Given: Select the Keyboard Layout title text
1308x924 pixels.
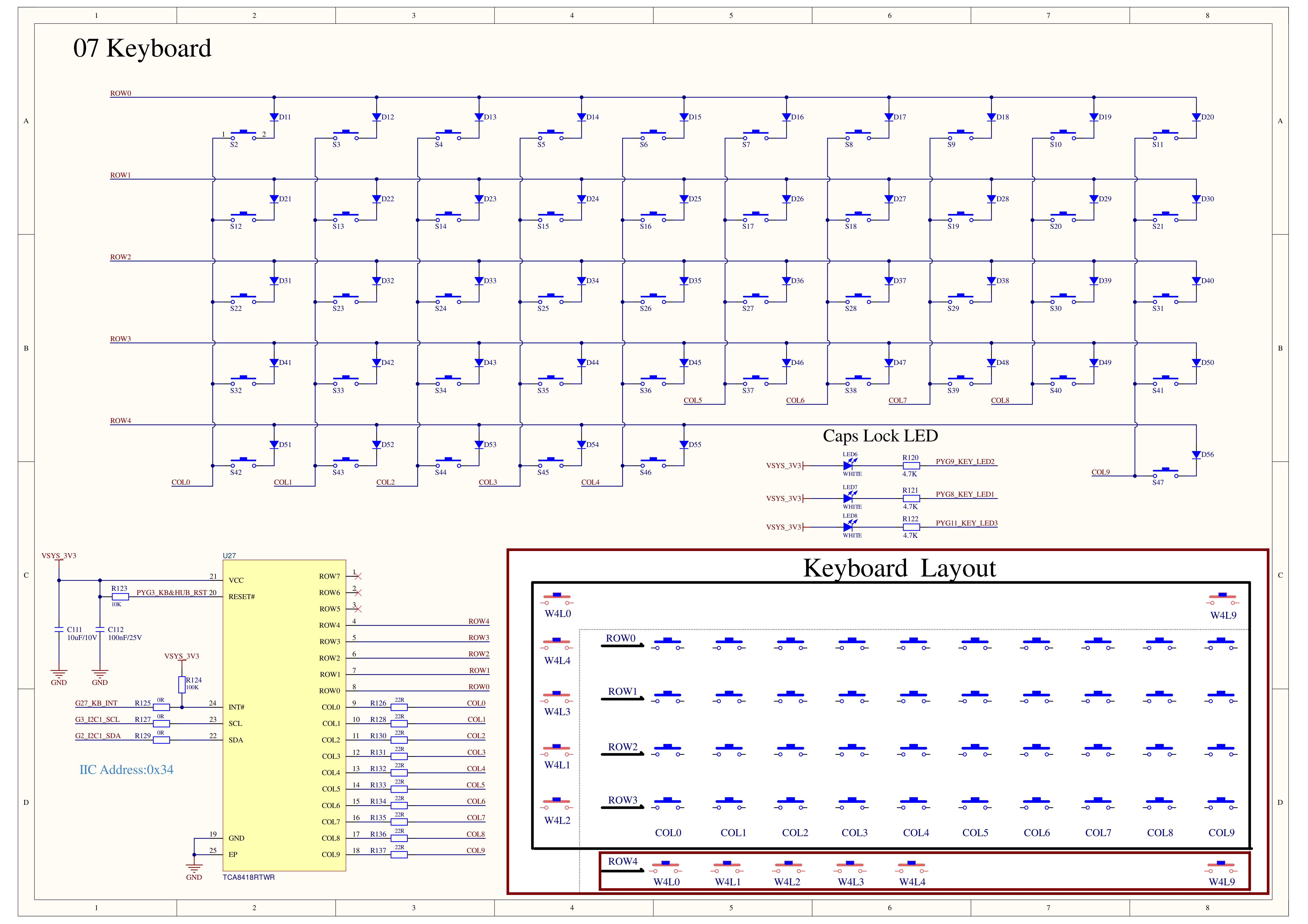Looking at the screenshot, I should 900,568.
